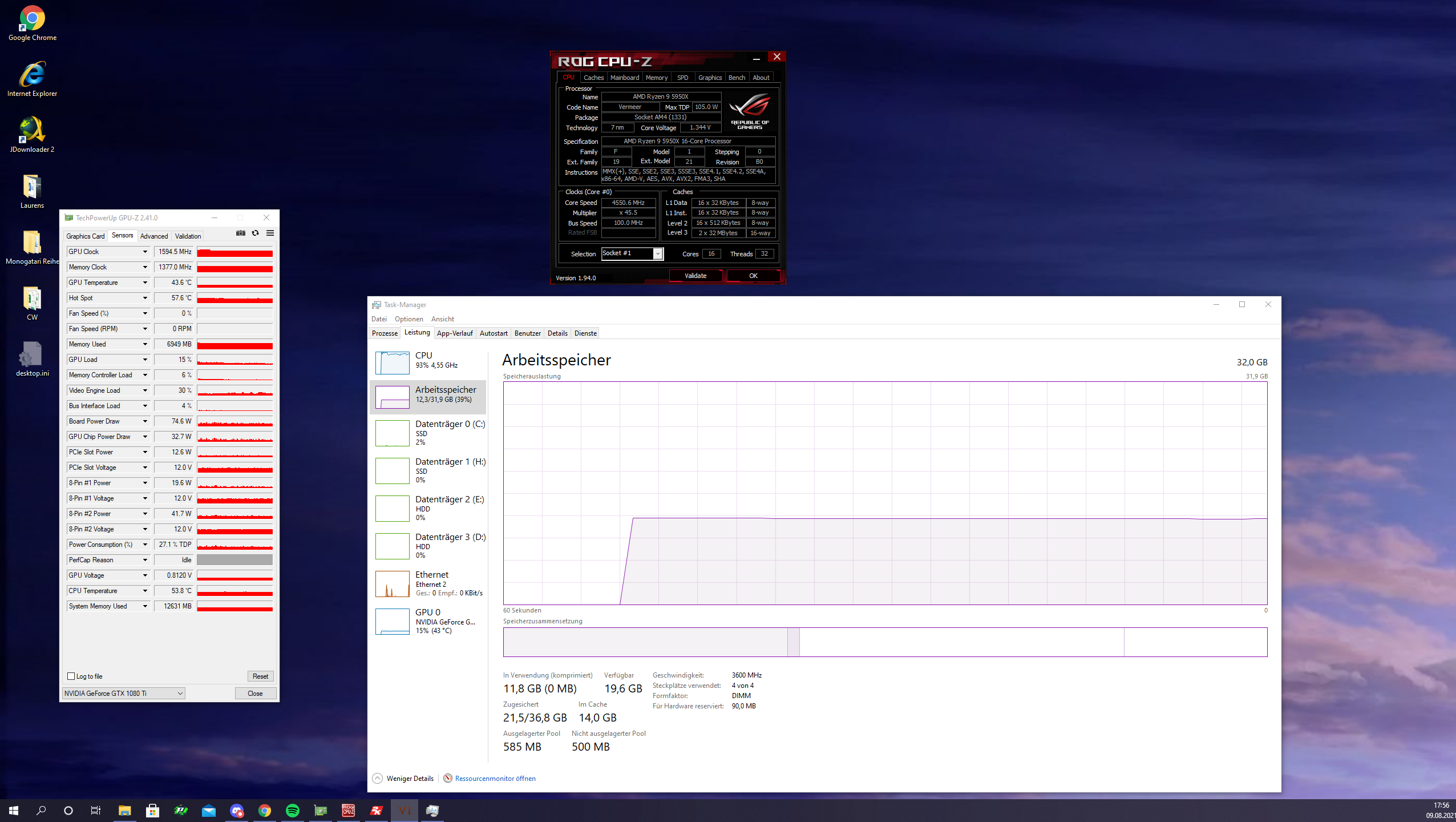Open the Prozesse tab in Task-Manager
The height and width of the screenshot is (822, 1456).
coord(385,333)
